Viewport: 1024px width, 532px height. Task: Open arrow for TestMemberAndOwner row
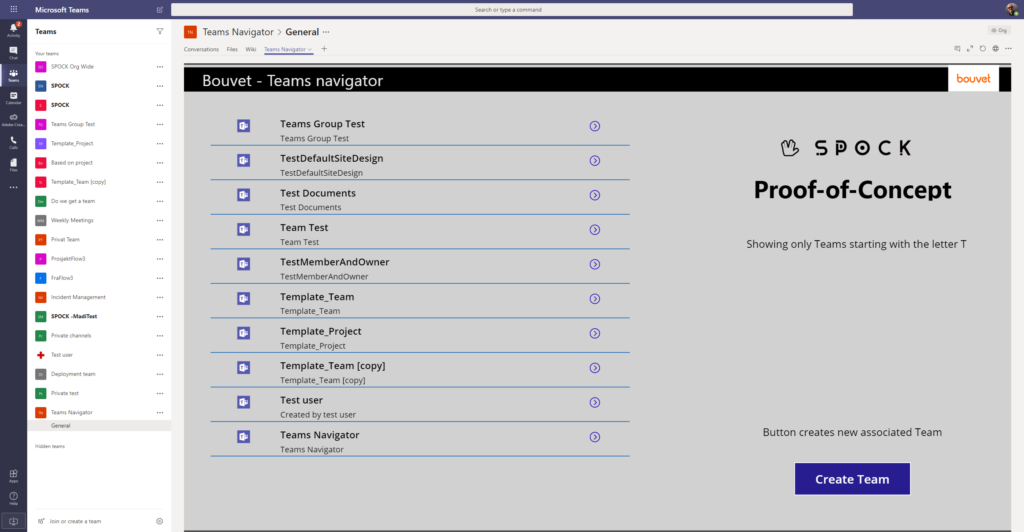coord(594,264)
